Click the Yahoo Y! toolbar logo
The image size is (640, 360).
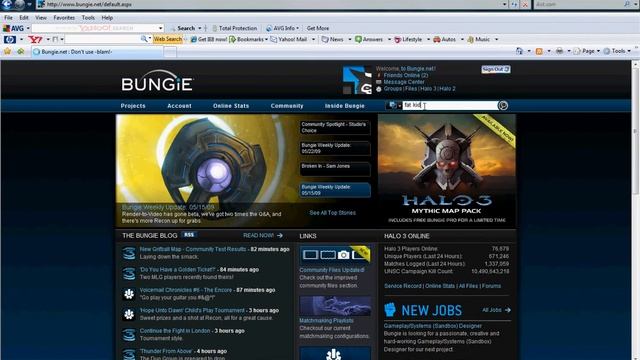pyautogui.click(x=36, y=39)
